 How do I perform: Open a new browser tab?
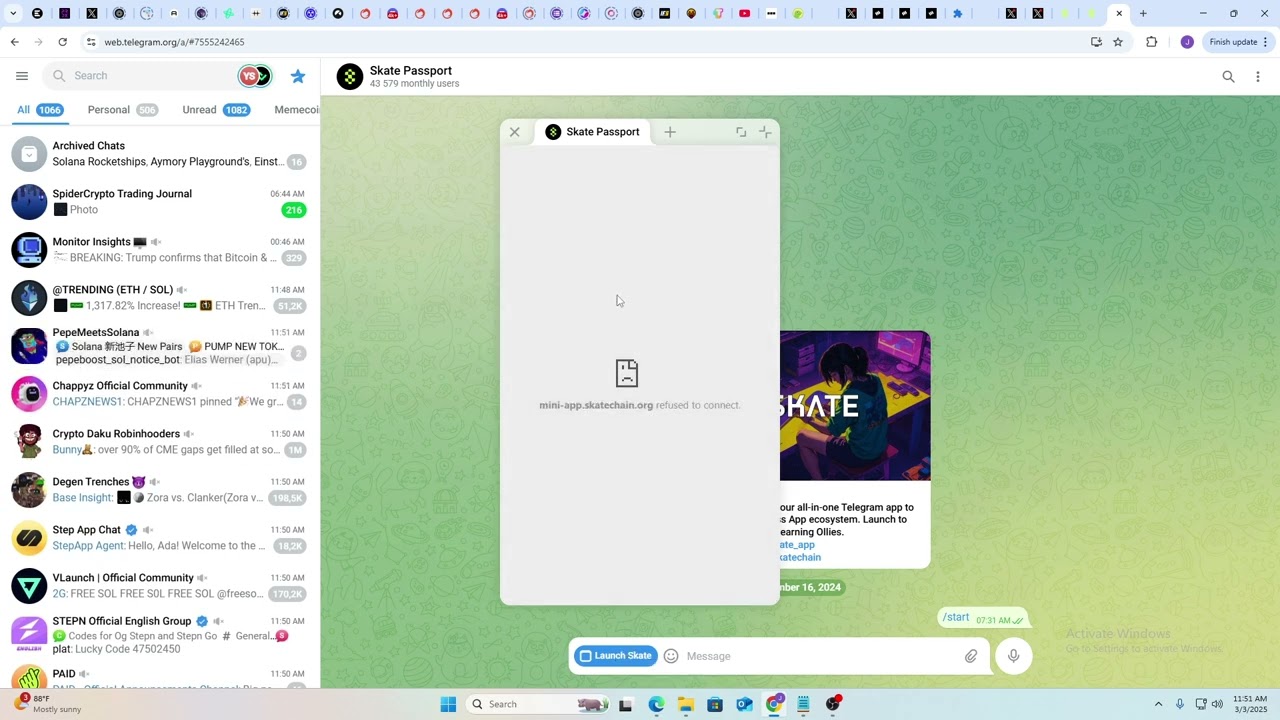[x=1143, y=14]
